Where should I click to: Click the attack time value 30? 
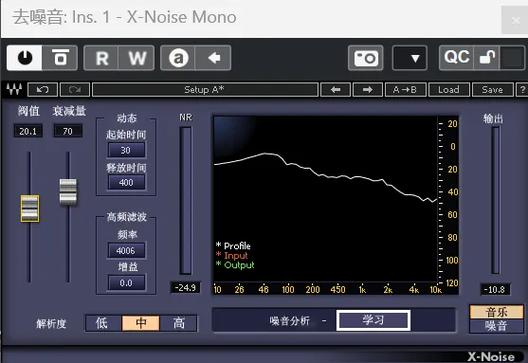pyautogui.click(x=126, y=150)
